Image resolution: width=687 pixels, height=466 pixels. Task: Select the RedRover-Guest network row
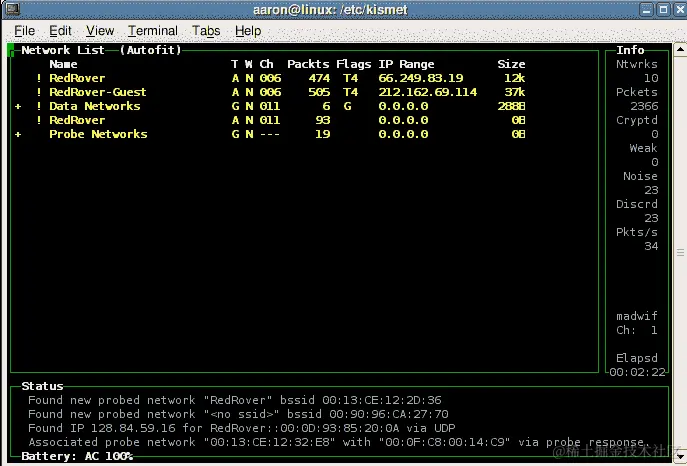pos(280,92)
